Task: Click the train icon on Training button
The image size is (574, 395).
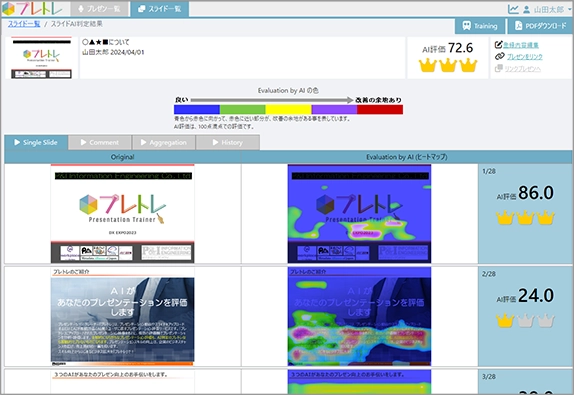Action: [x=466, y=26]
